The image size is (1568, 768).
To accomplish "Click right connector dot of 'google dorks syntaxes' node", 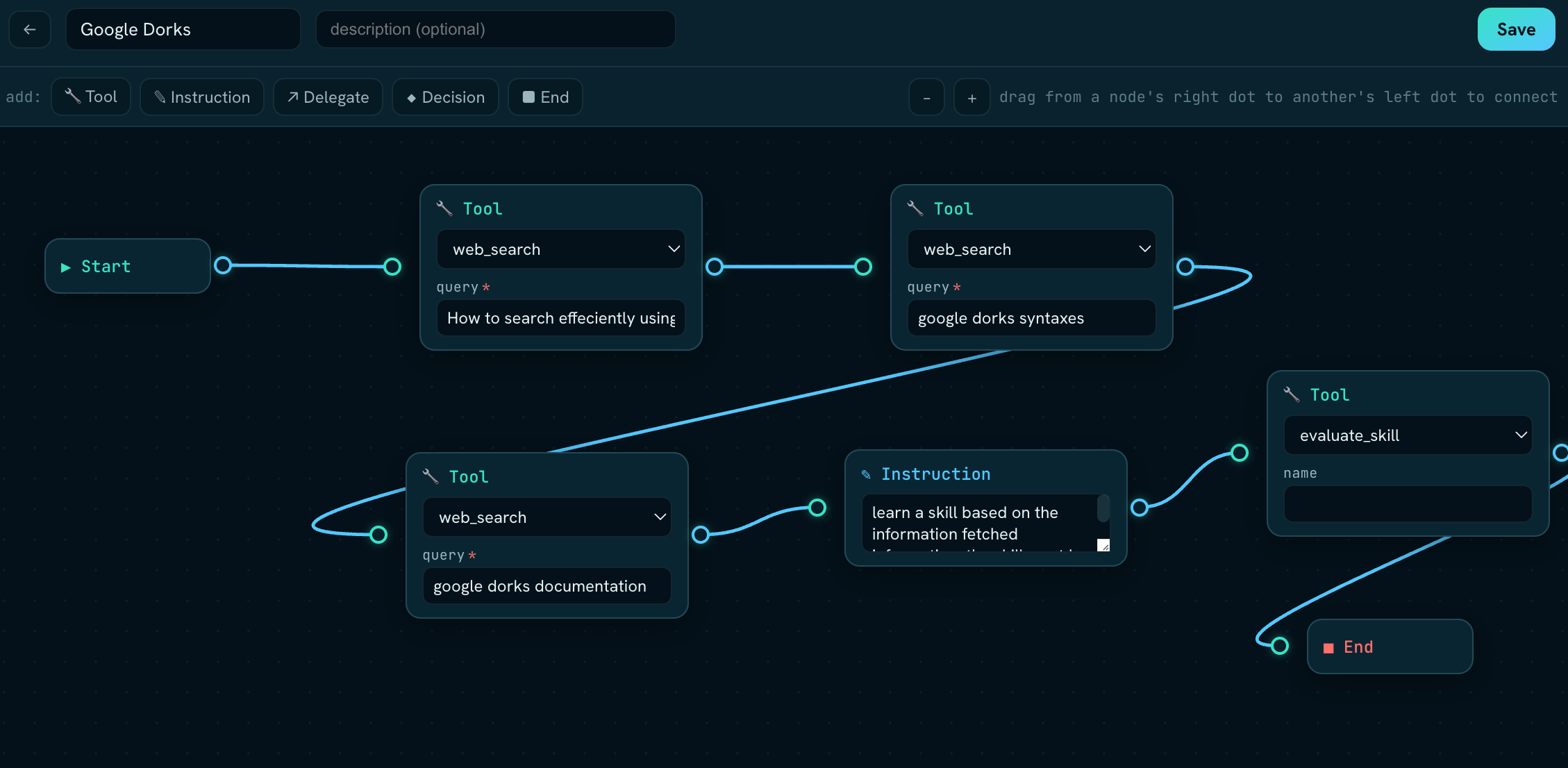I will 1185,267.
